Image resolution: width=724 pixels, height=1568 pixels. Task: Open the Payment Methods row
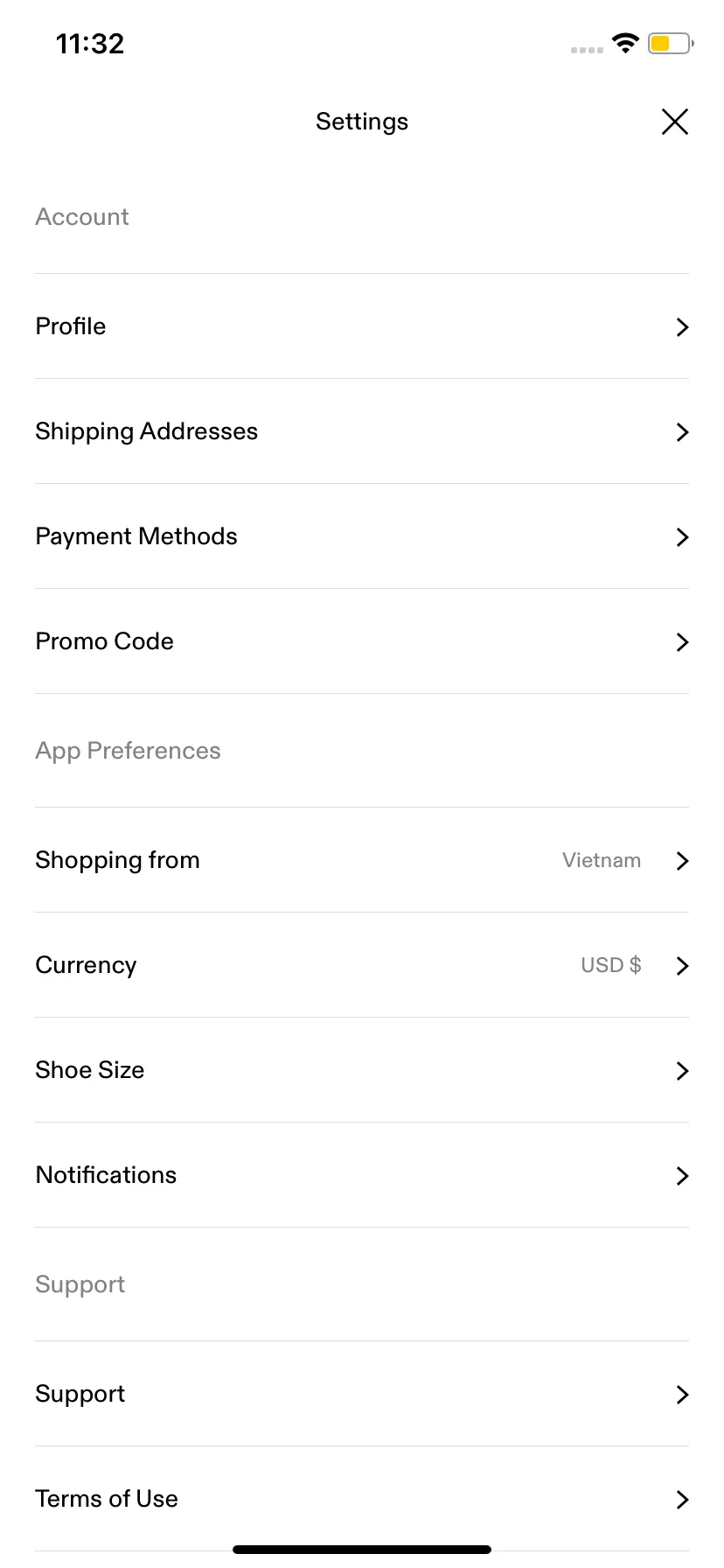(362, 536)
